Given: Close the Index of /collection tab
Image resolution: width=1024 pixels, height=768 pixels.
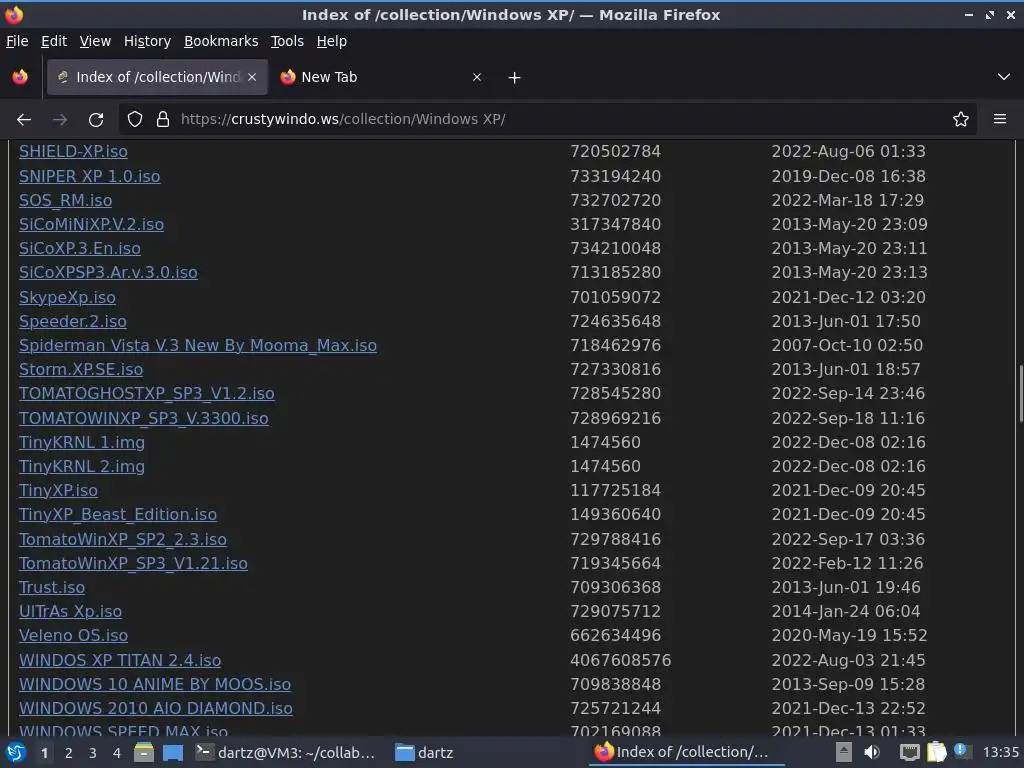Looking at the screenshot, I should point(252,77).
